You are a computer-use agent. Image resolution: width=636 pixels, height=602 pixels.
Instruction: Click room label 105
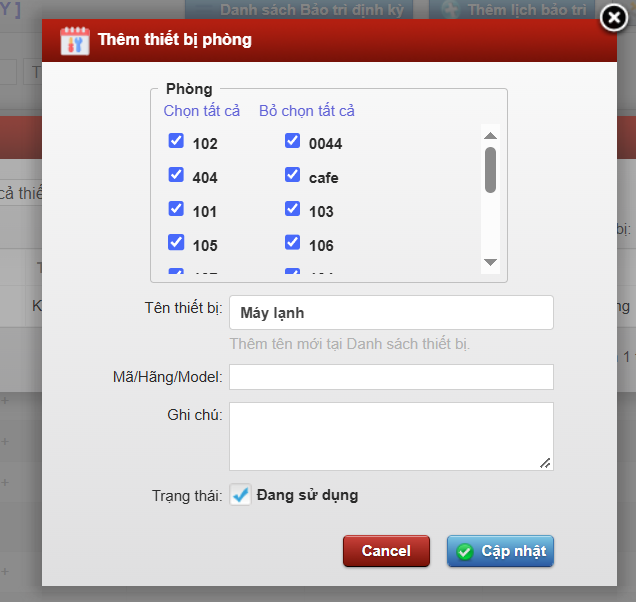(x=205, y=245)
